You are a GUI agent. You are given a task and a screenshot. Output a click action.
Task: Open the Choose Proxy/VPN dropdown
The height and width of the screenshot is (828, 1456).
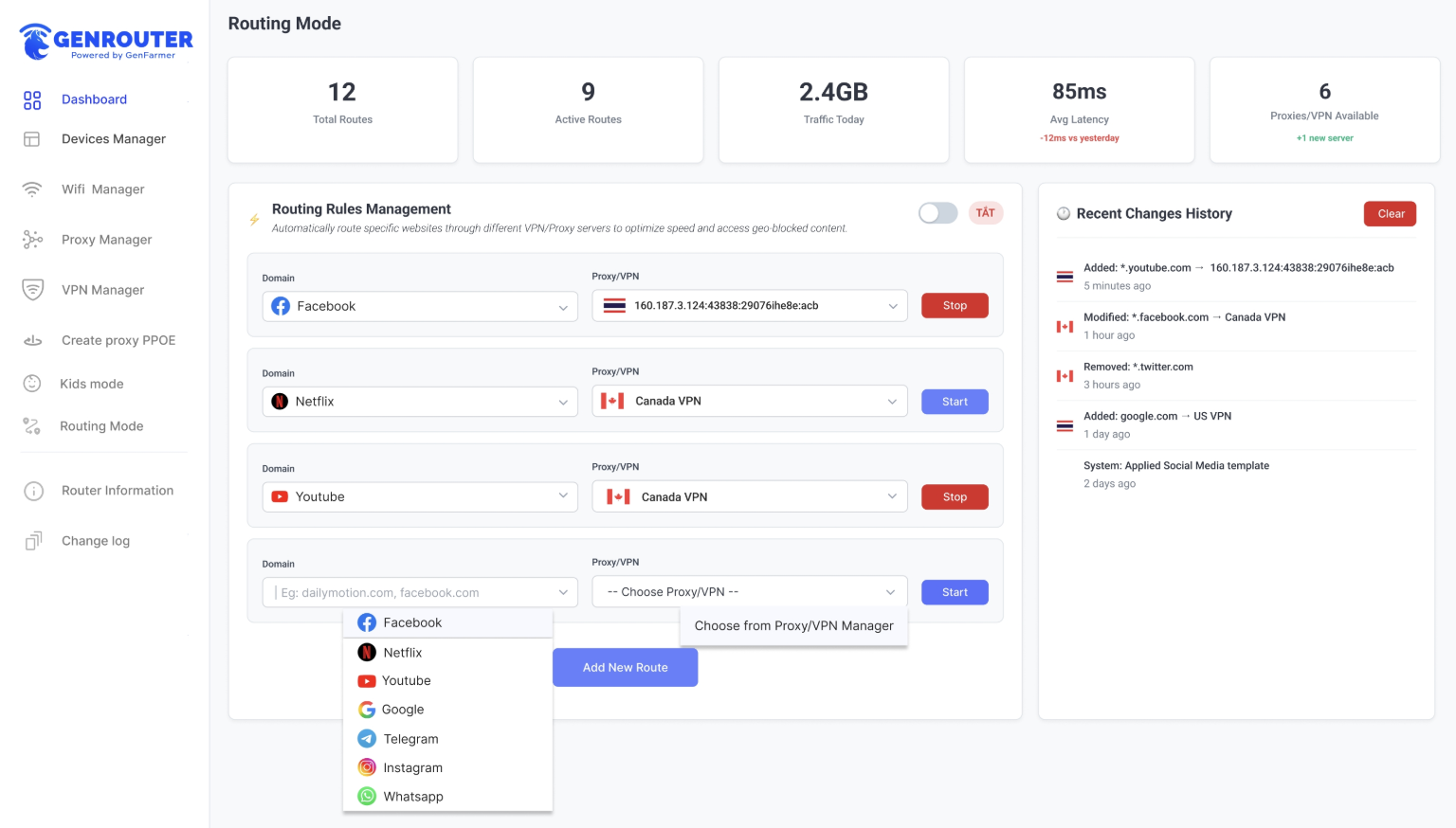750,592
